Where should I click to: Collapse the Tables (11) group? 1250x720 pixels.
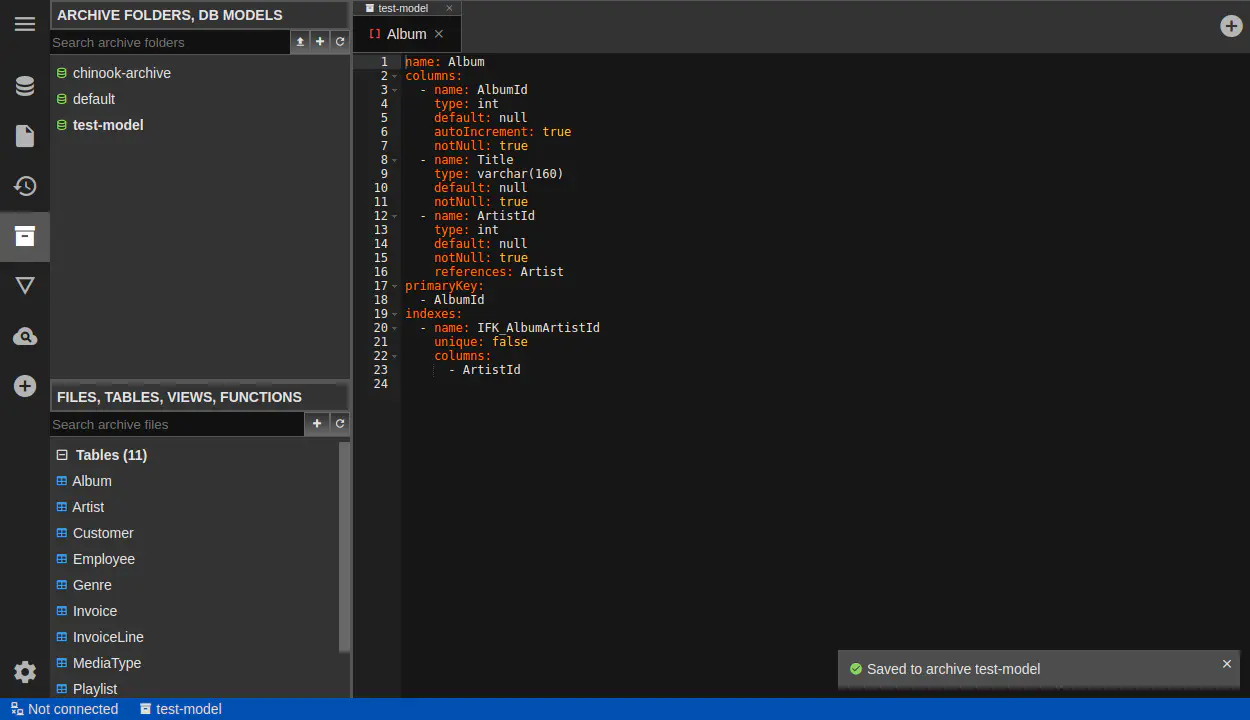click(x=62, y=455)
